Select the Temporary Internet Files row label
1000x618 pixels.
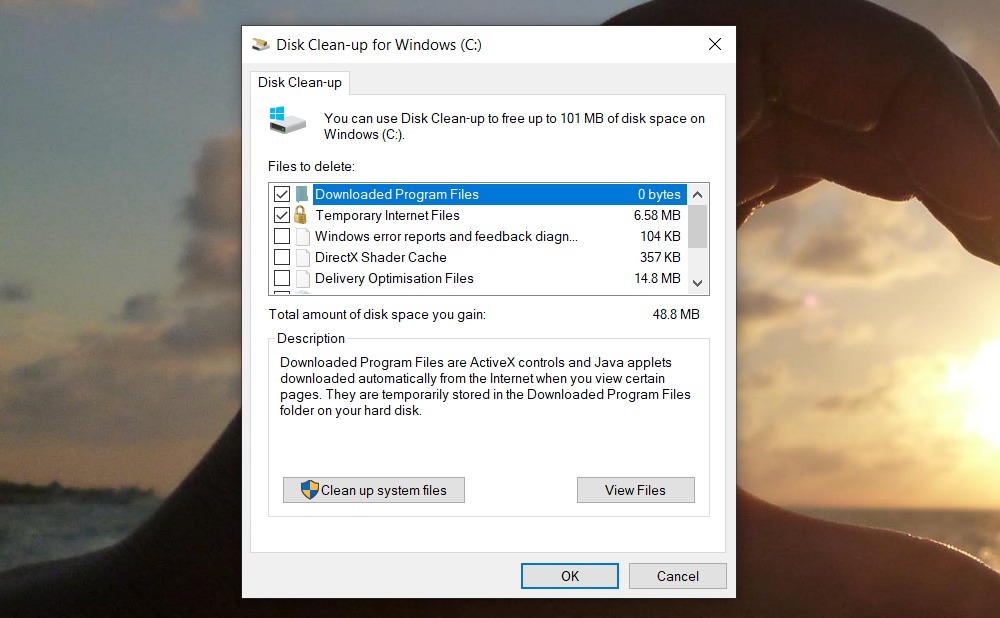coord(387,215)
